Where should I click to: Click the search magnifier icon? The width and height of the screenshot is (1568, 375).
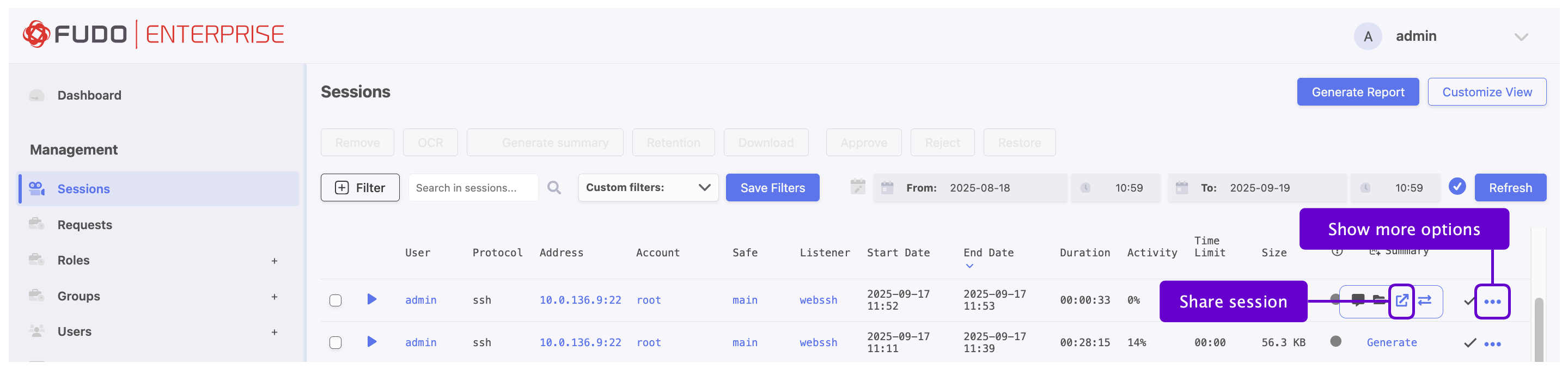554,187
